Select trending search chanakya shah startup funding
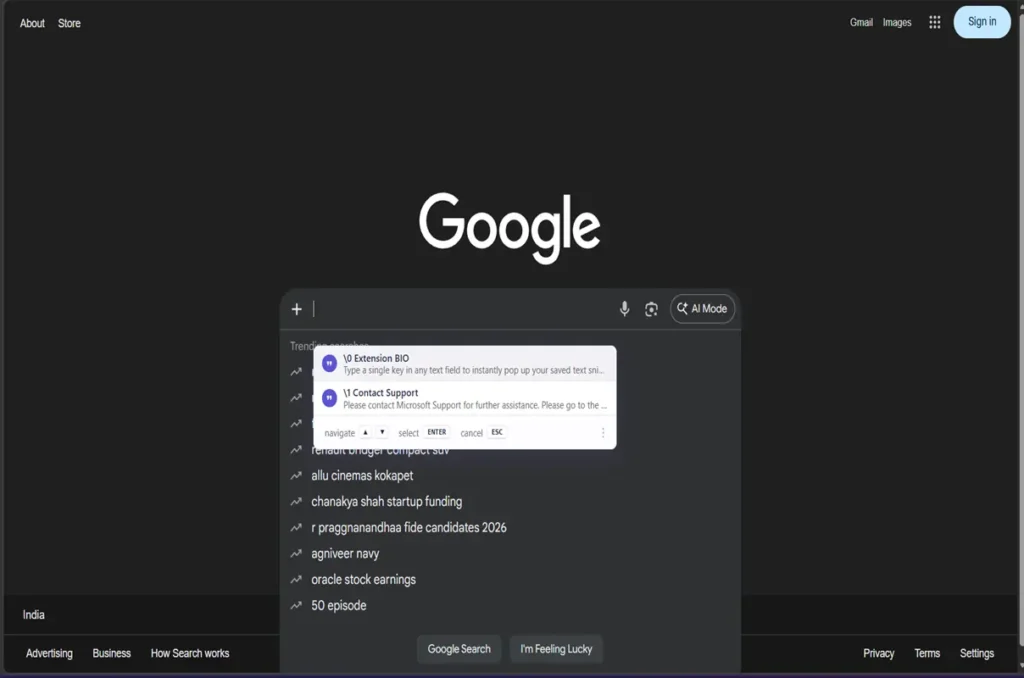Image resolution: width=1024 pixels, height=678 pixels. pos(388,501)
